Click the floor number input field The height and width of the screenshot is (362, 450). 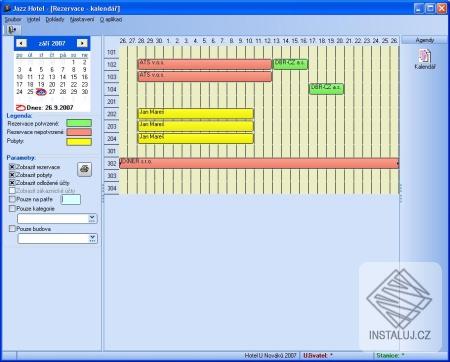(x=71, y=199)
